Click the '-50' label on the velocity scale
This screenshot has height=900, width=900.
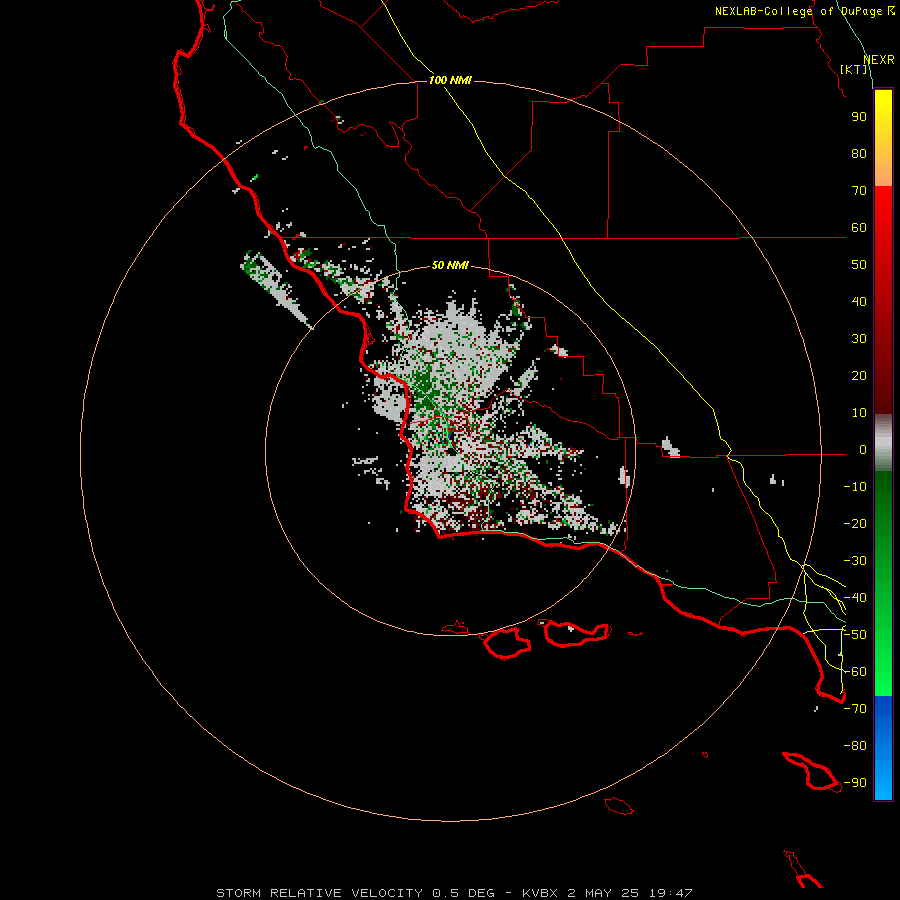(855, 635)
